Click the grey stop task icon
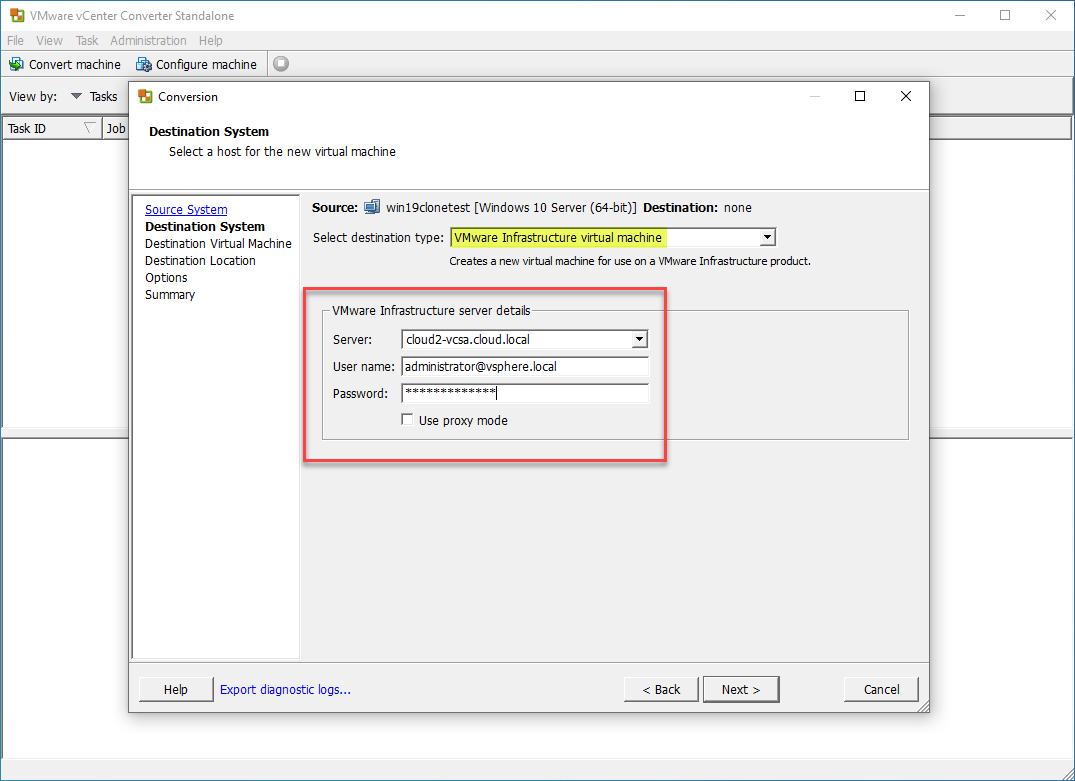 pos(281,64)
